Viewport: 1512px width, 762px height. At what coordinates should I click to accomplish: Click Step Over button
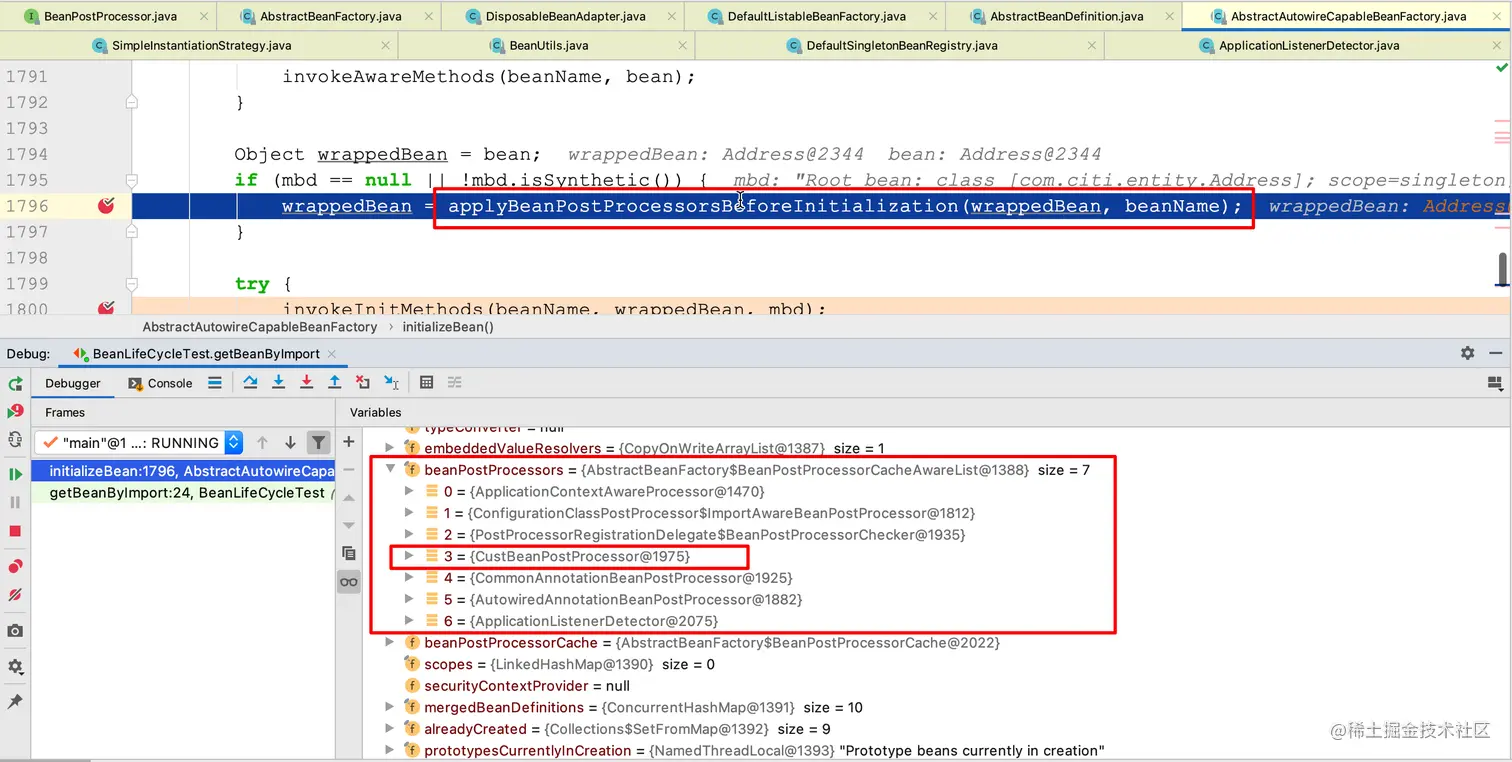(251, 382)
